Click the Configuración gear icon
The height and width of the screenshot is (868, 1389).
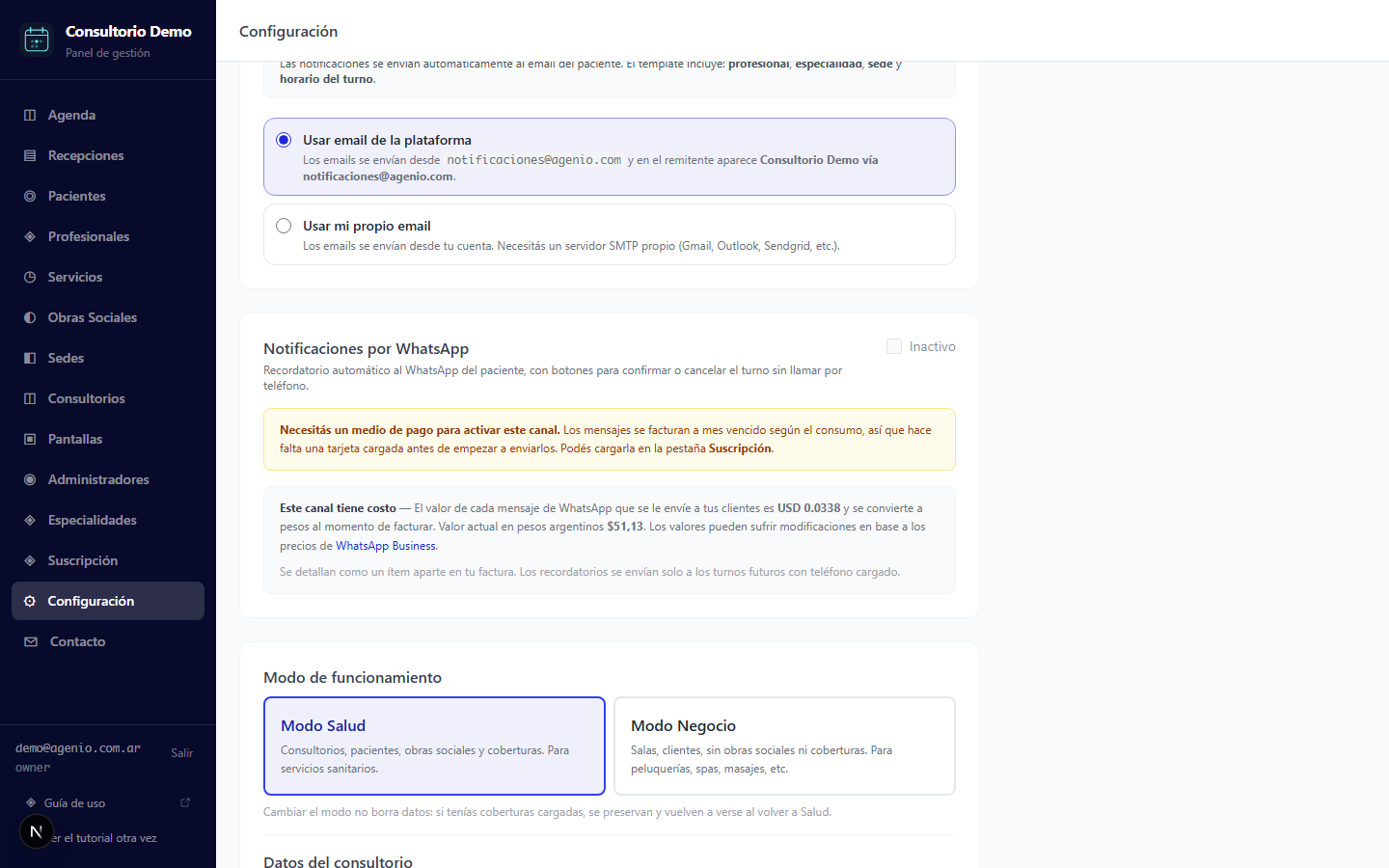[30, 601]
